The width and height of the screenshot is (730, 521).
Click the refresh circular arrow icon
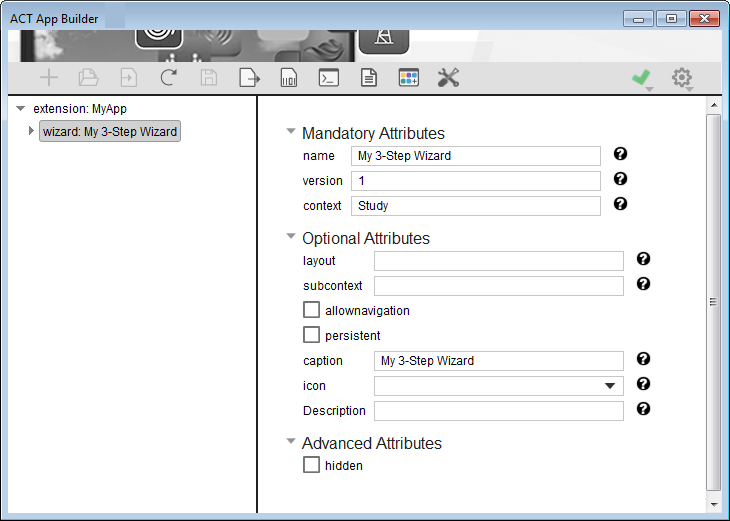point(169,78)
